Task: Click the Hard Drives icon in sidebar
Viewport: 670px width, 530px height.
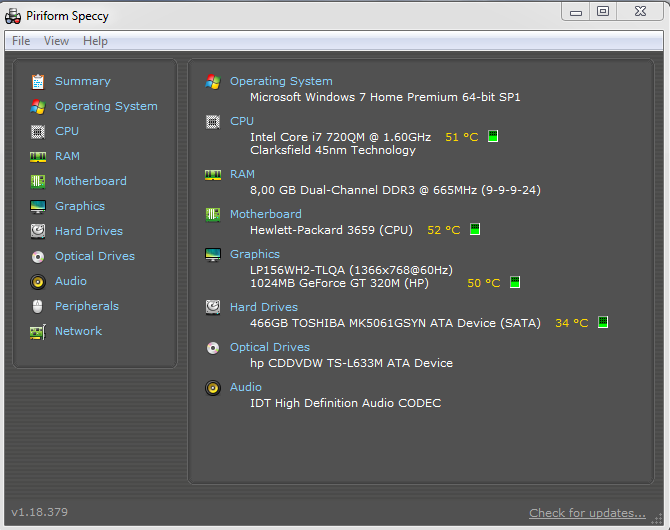Action: pos(38,231)
